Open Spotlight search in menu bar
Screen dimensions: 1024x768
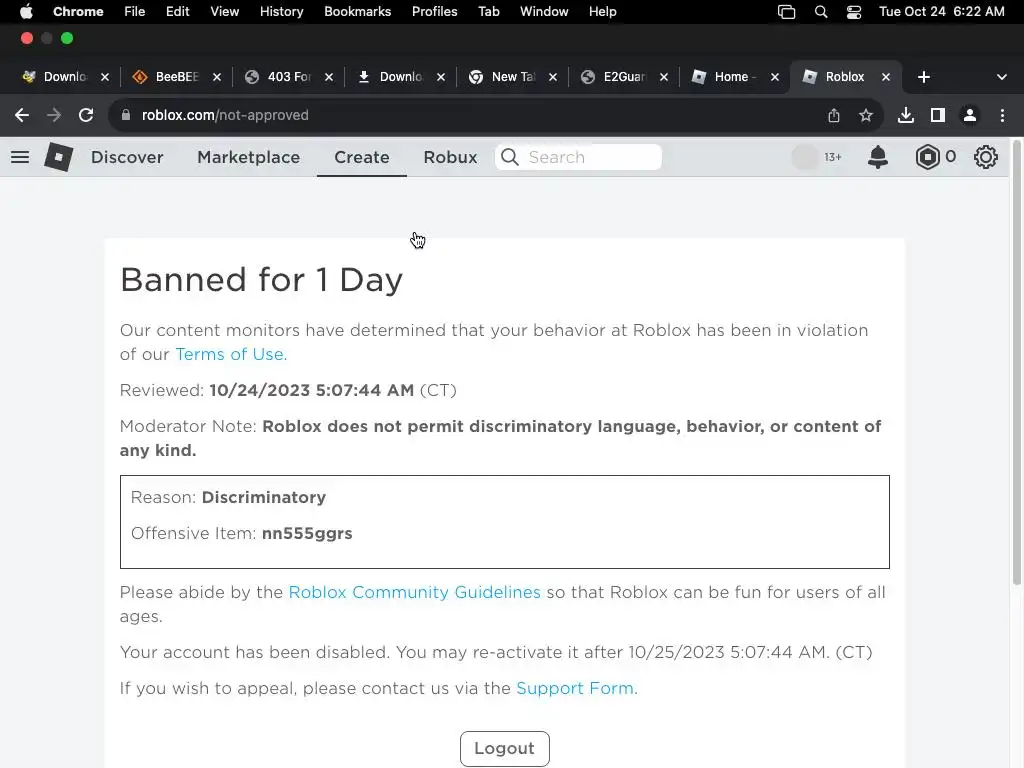point(821,12)
